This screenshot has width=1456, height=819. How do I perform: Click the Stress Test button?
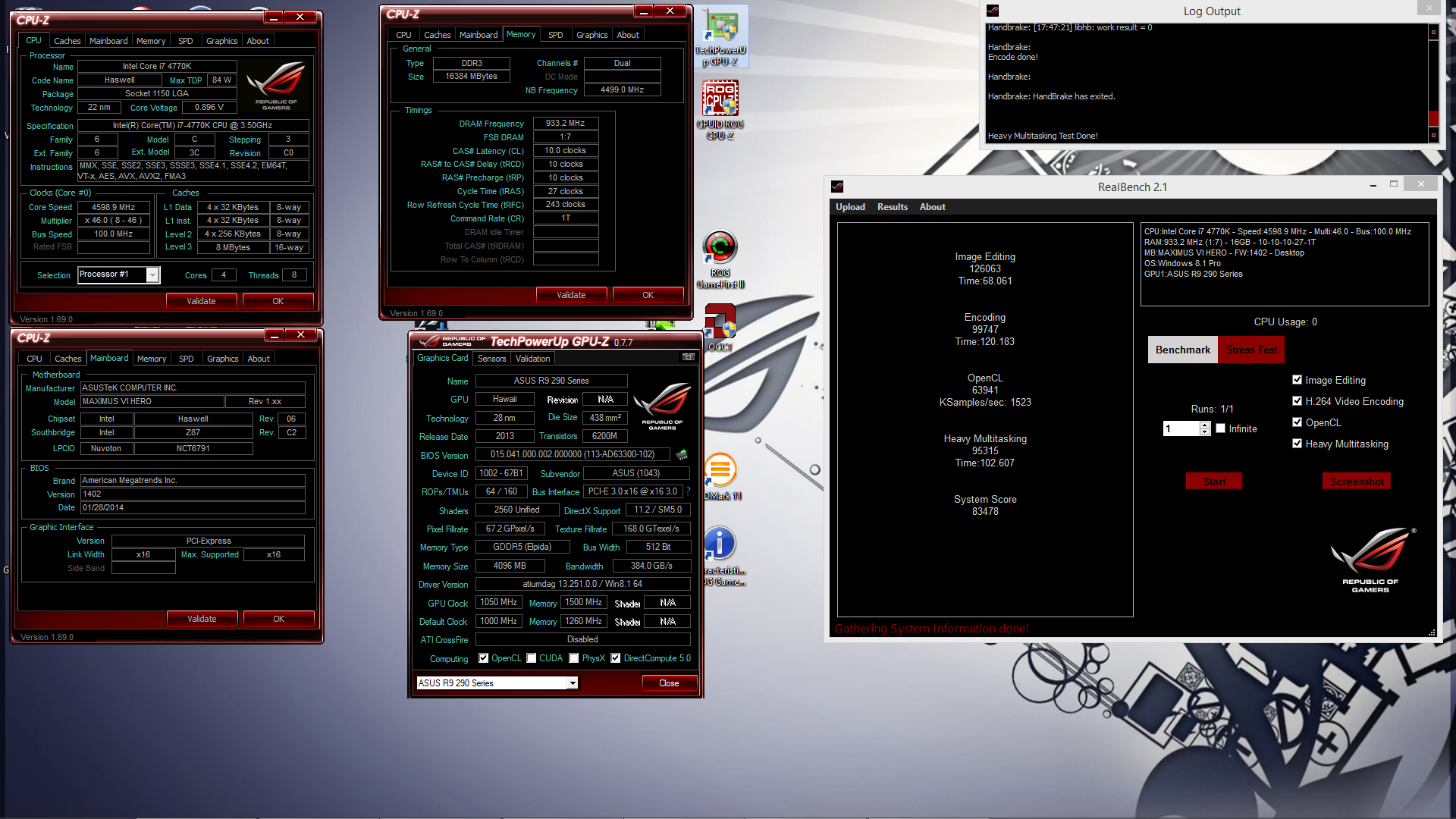point(1252,350)
